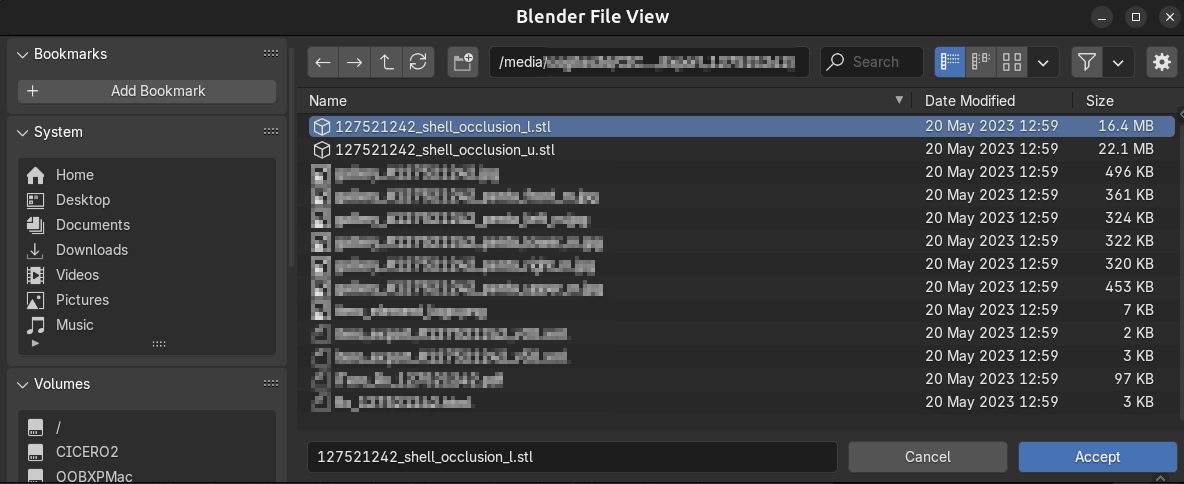Click the Accept button
Image resolution: width=1184 pixels, height=484 pixels.
1097,457
